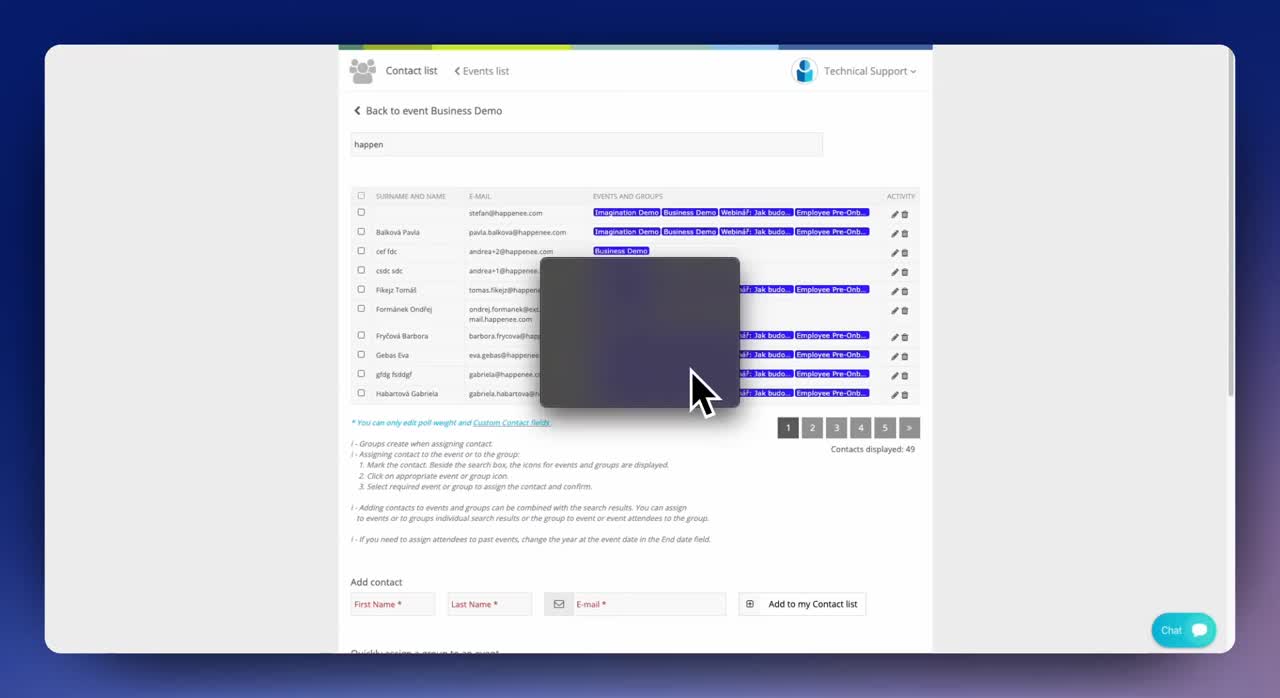Screen dimensions: 1280x698
Task: Edit Fryčová Barbora contact
Action: coord(895,337)
